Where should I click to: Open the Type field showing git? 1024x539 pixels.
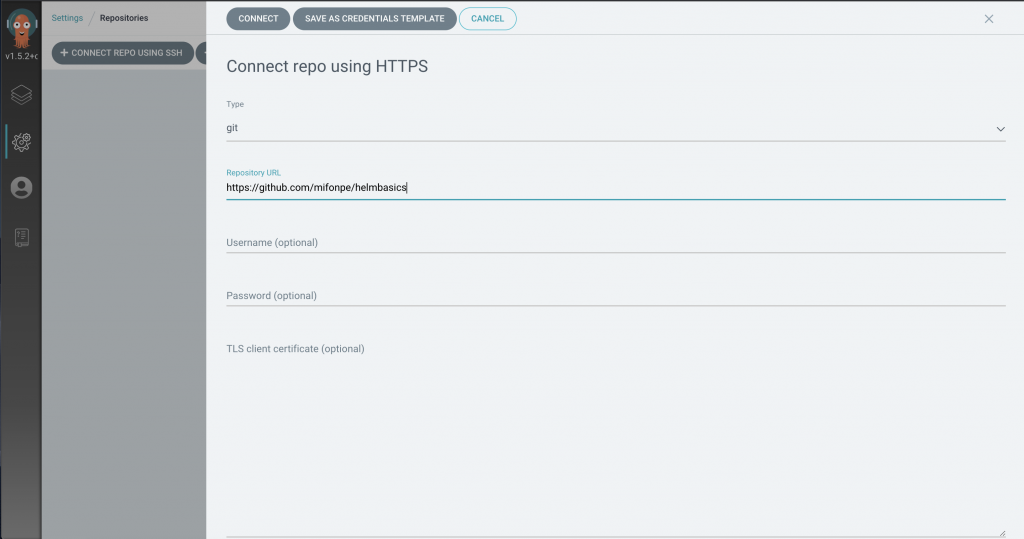pyautogui.click(x=615, y=128)
